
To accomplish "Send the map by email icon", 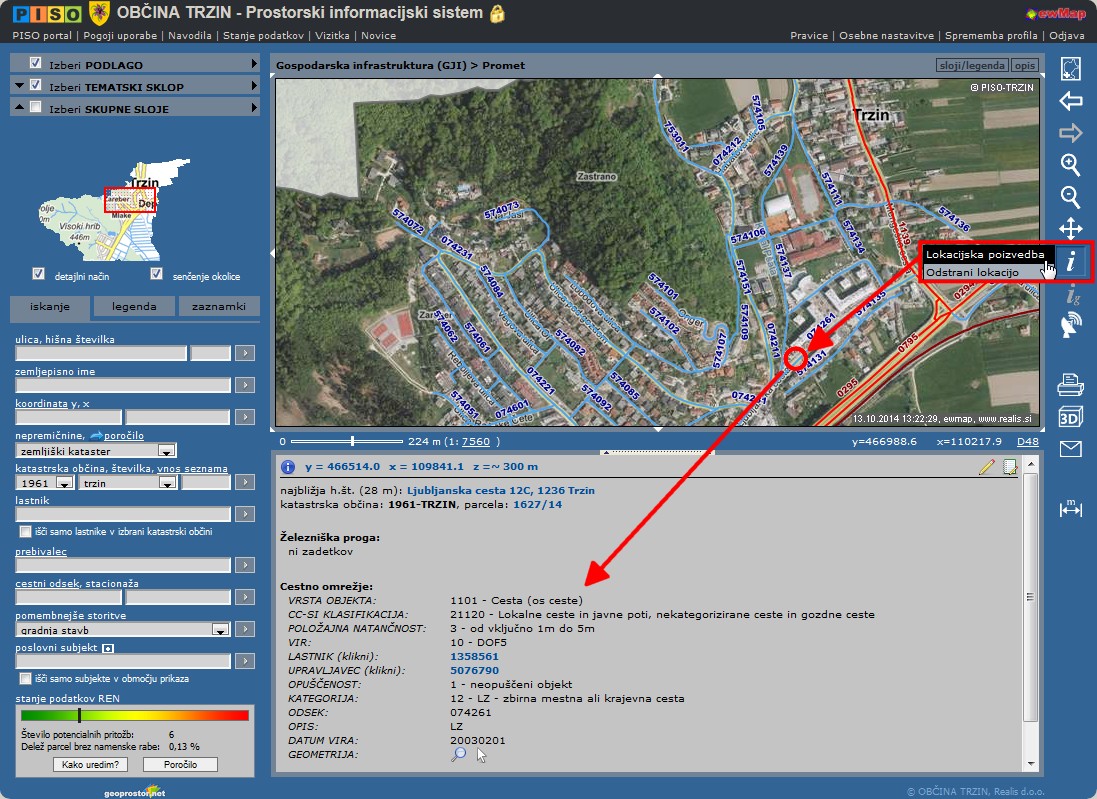I will (1070, 449).
